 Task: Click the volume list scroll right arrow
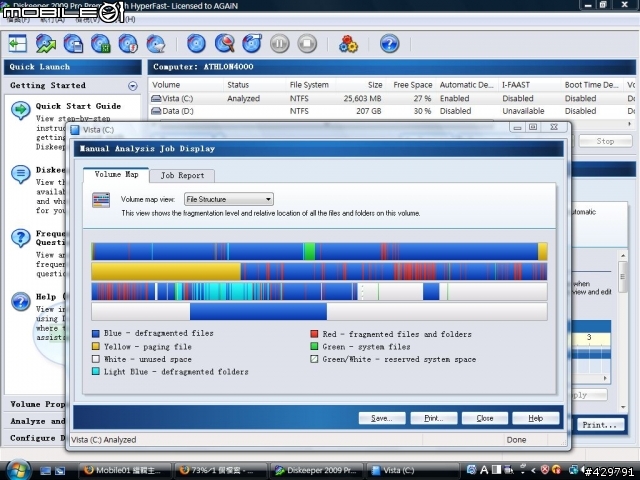[x=630, y=124]
